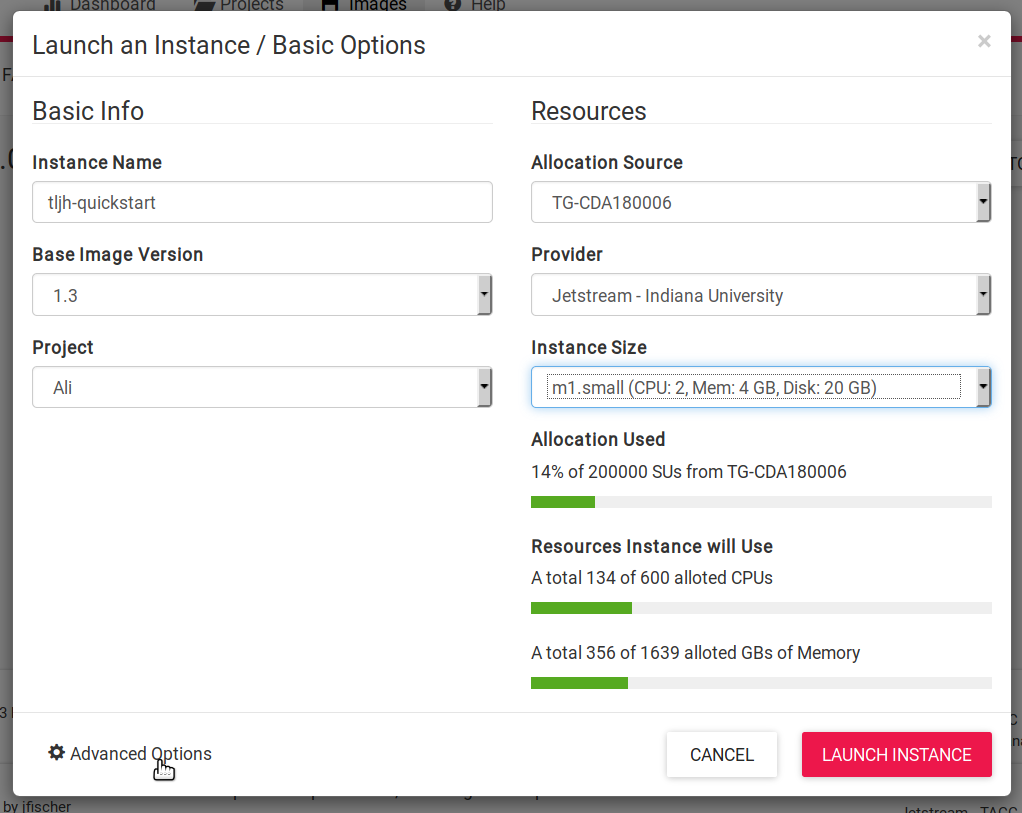Click the Cancel button
Image resolution: width=1022 pixels, height=813 pixels.
(722, 755)
